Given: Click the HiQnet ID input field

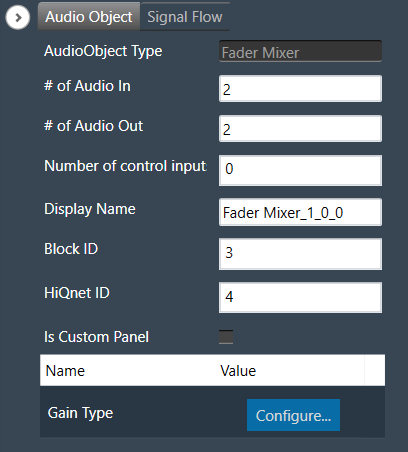Looking at the screenshot, I should coord(300,297).
